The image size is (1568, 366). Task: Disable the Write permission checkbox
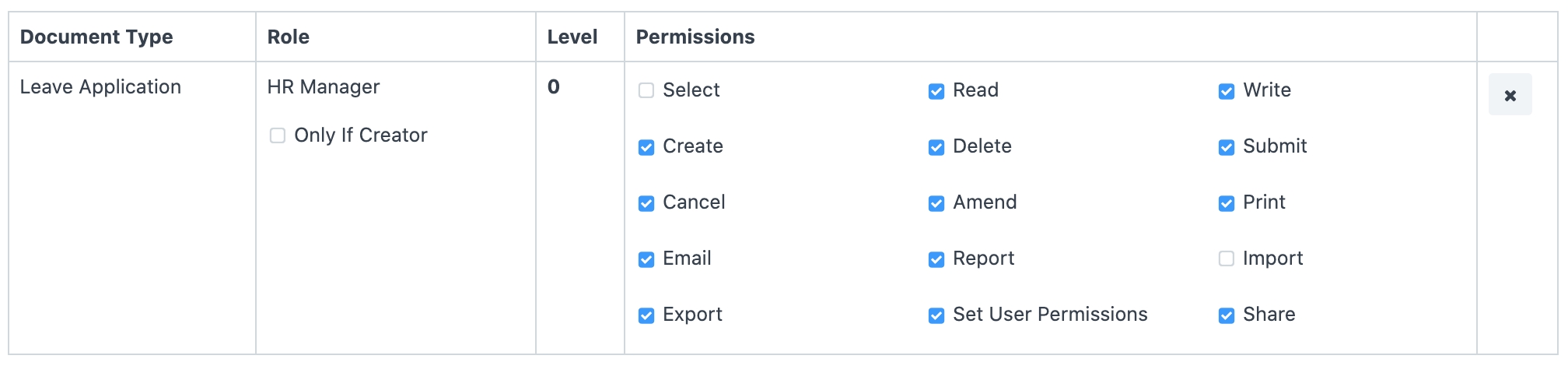point(1227,91)
